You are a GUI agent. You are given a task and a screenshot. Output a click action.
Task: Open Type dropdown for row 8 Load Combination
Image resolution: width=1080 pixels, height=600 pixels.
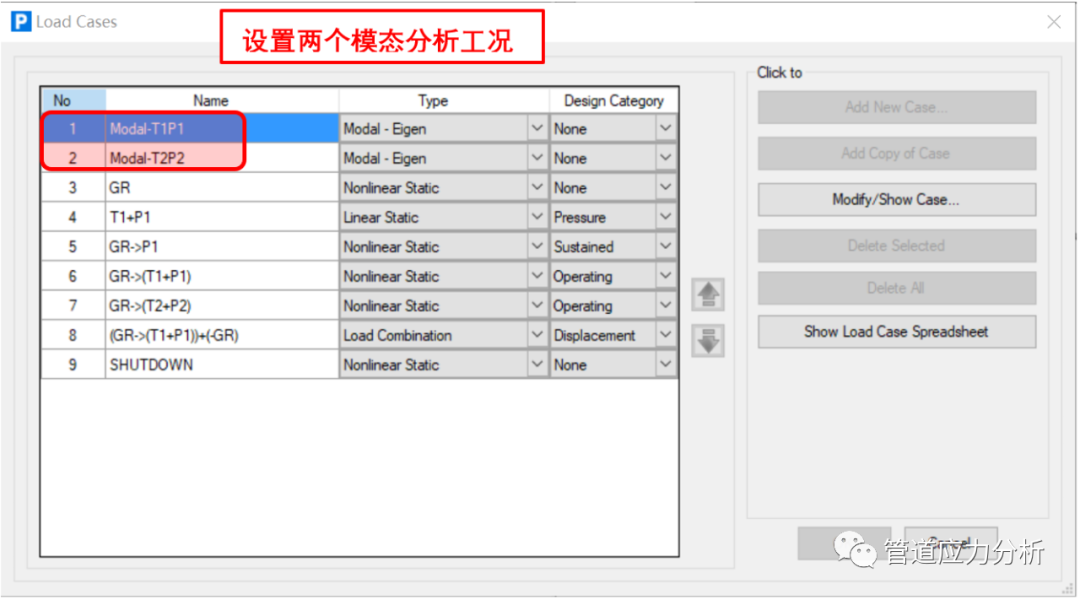click(x=537, y=335)
